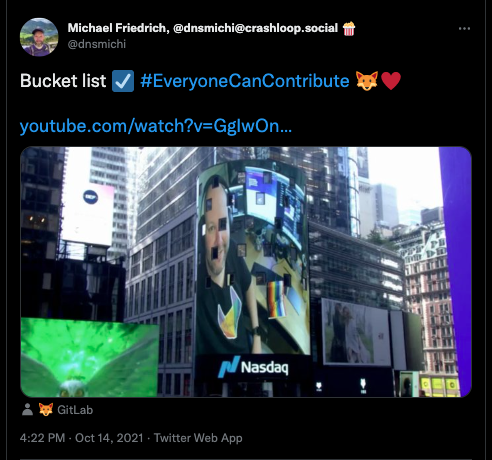Click the fox emoji after the hashtag
Screen dimensions: 492x460
(x=367, y=81)
